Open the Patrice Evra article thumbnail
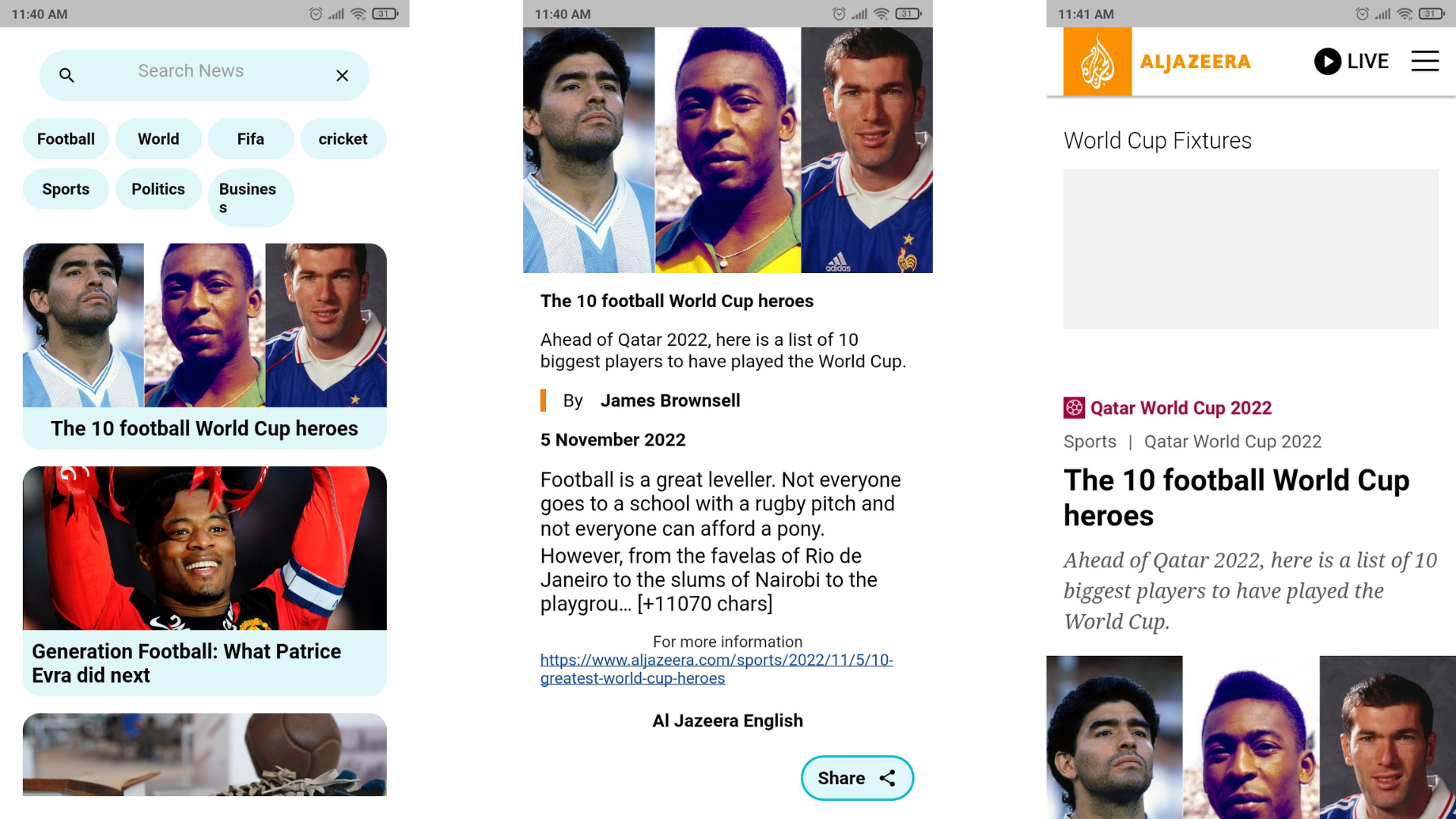 click(204, 548)
